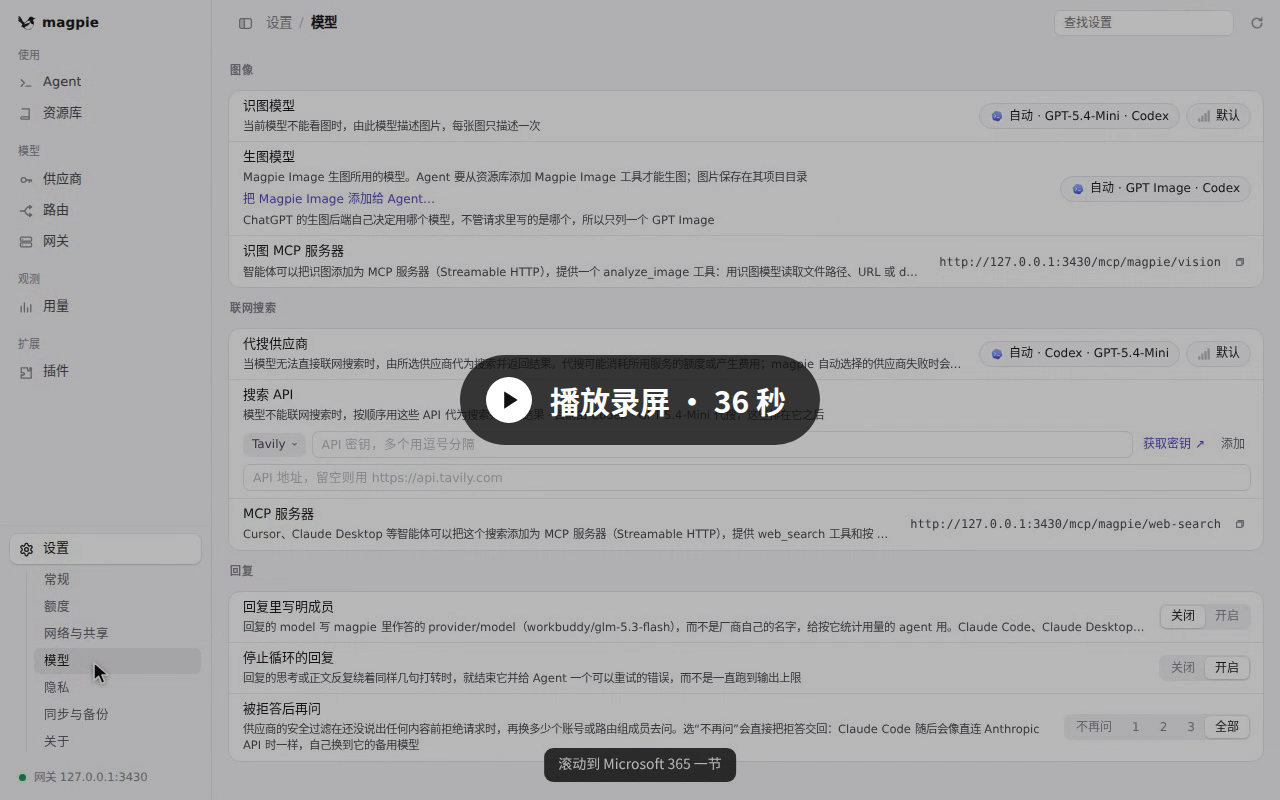This screenshot has height=800, width=1280.
Task: Click the 添加 button for search API
Action: pyautogui.click(x=1232, y=444)
